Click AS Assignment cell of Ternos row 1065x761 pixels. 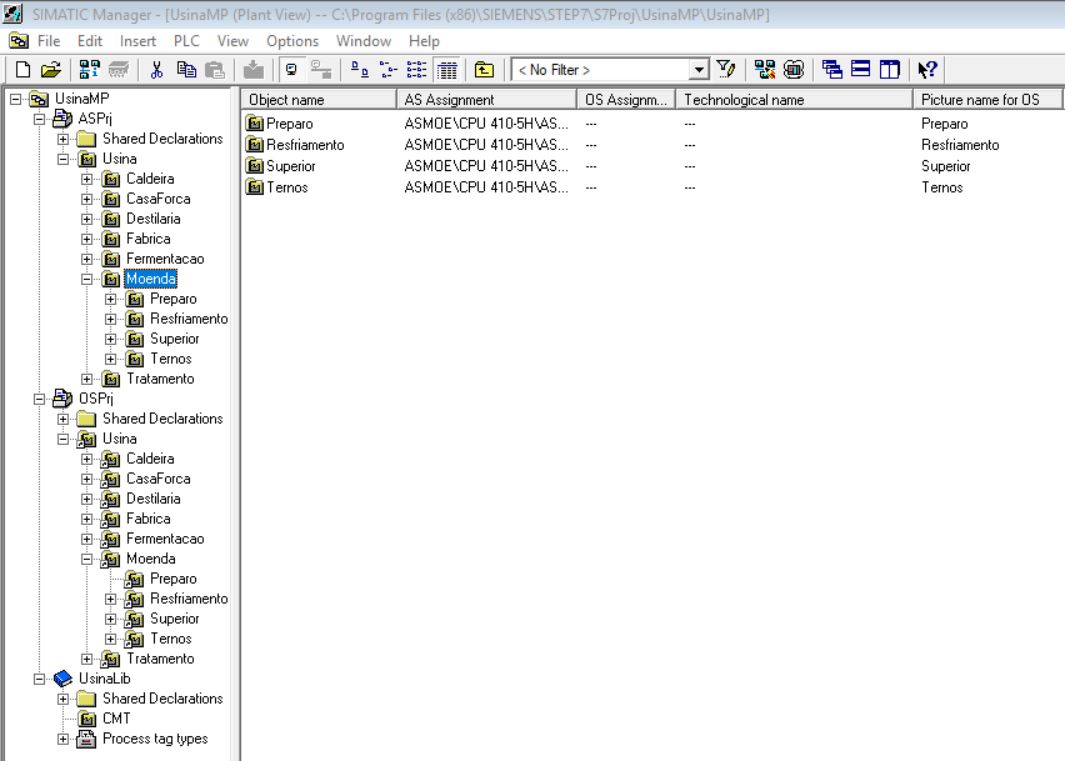486,187
